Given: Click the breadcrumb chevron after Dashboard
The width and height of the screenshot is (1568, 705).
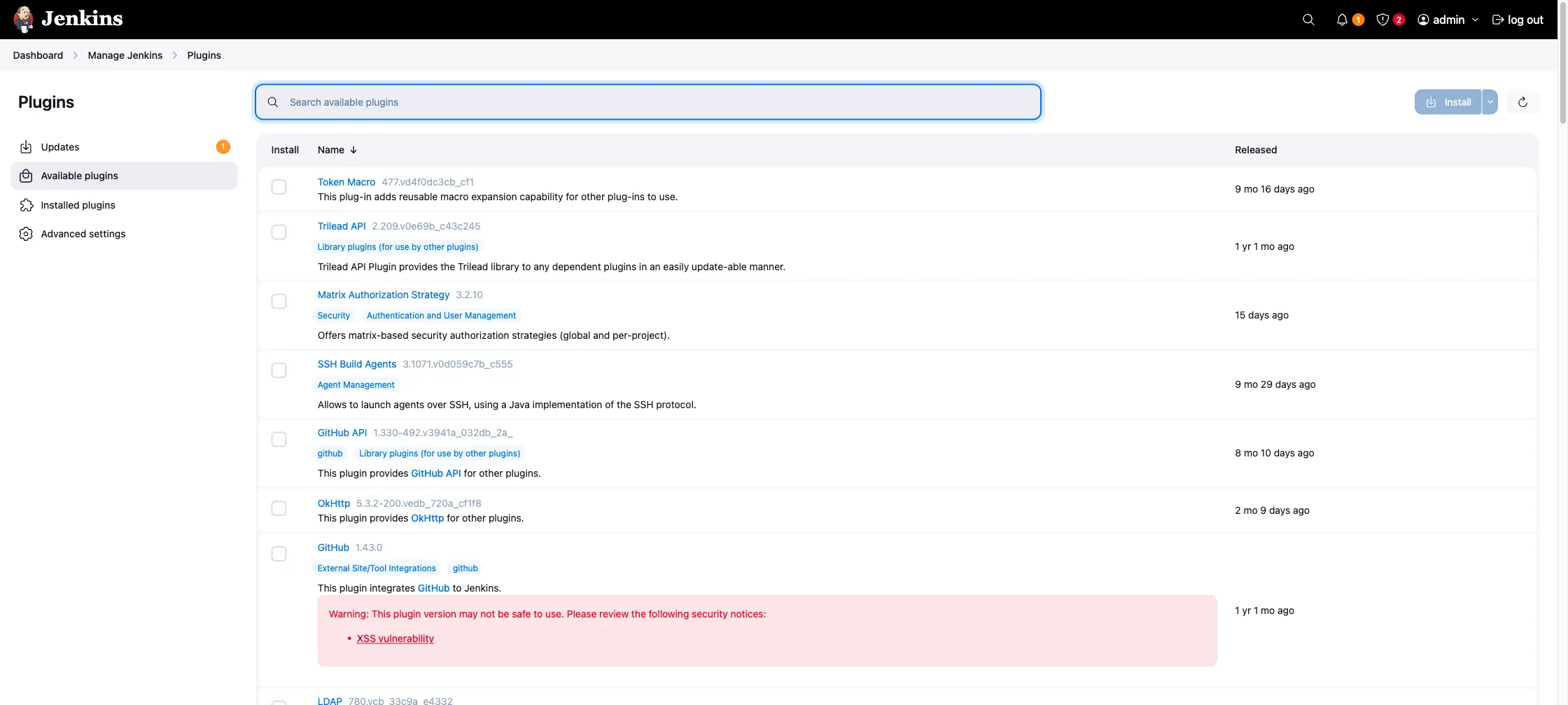Looking at the screenshot, I should 75,55.
